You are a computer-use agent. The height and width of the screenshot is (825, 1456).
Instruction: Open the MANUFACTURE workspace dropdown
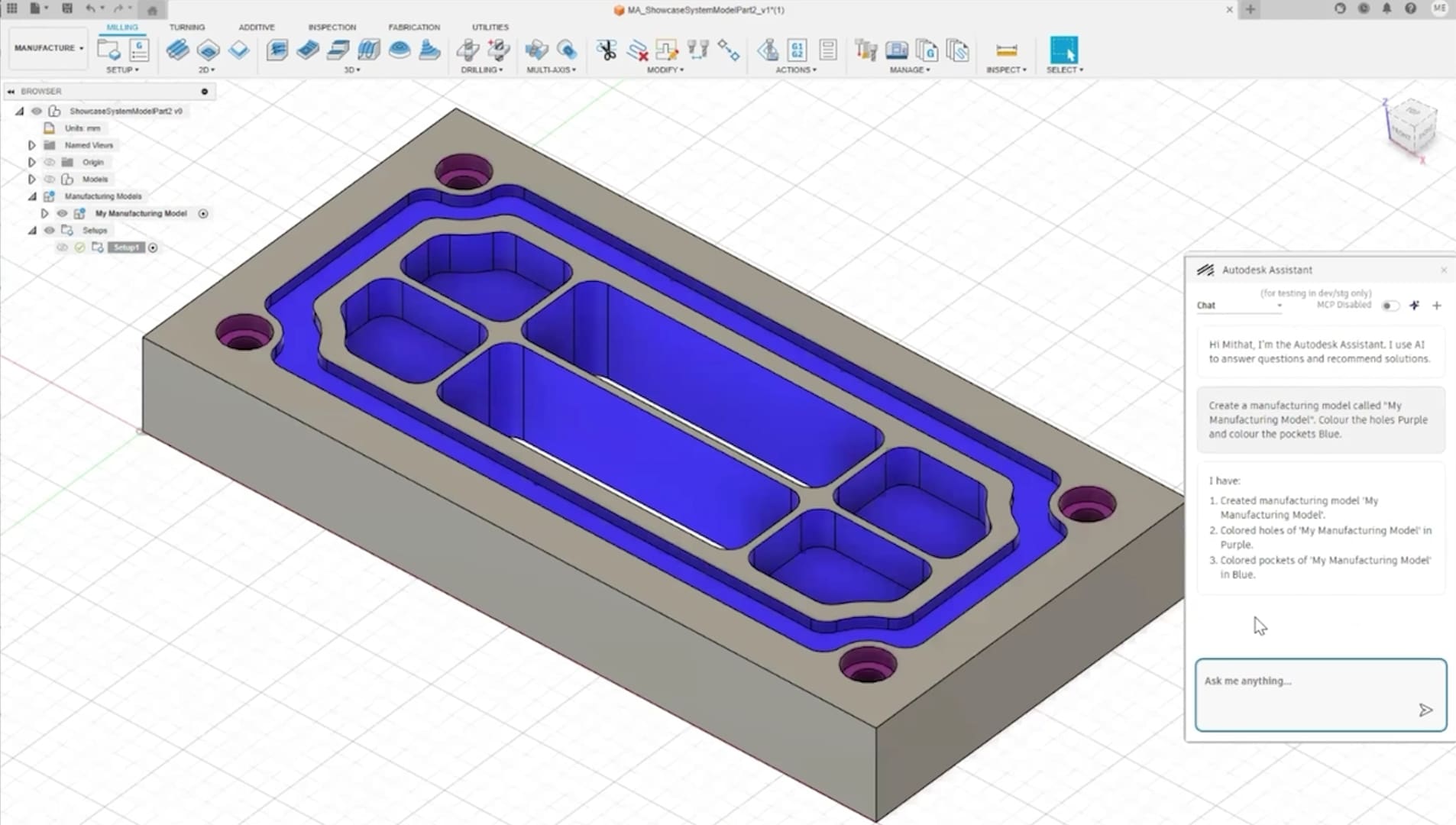click(x=49, y=48)
